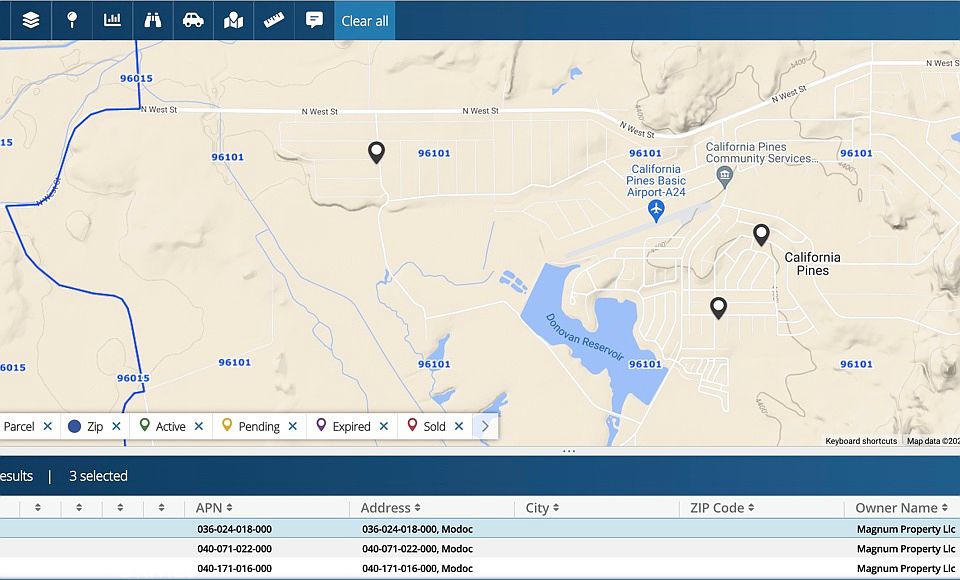Select the ruler measure tool

(x=274, y=20)
